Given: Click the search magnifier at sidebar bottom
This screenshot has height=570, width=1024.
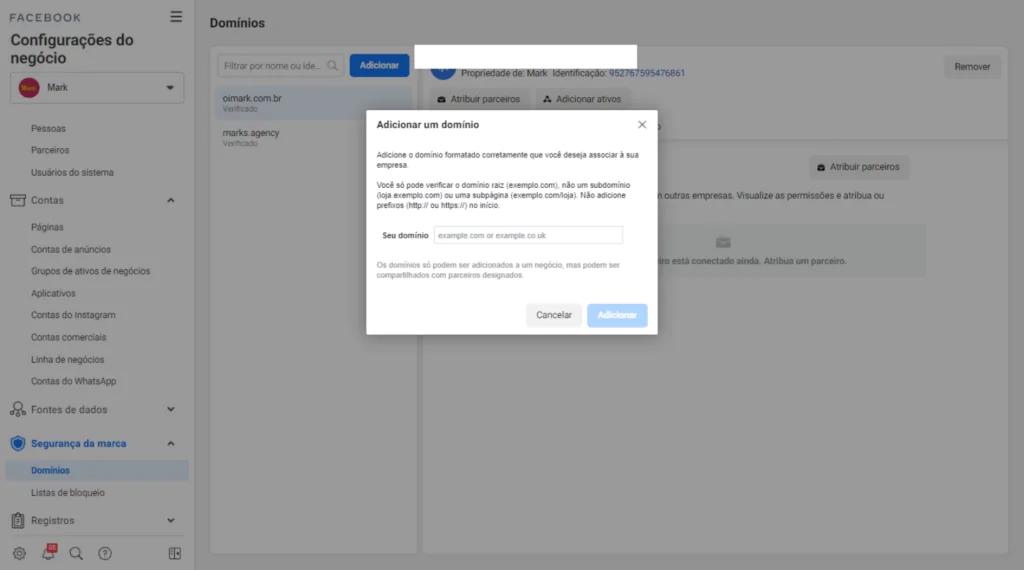Looking at the screenshot, I should point(76,554).
